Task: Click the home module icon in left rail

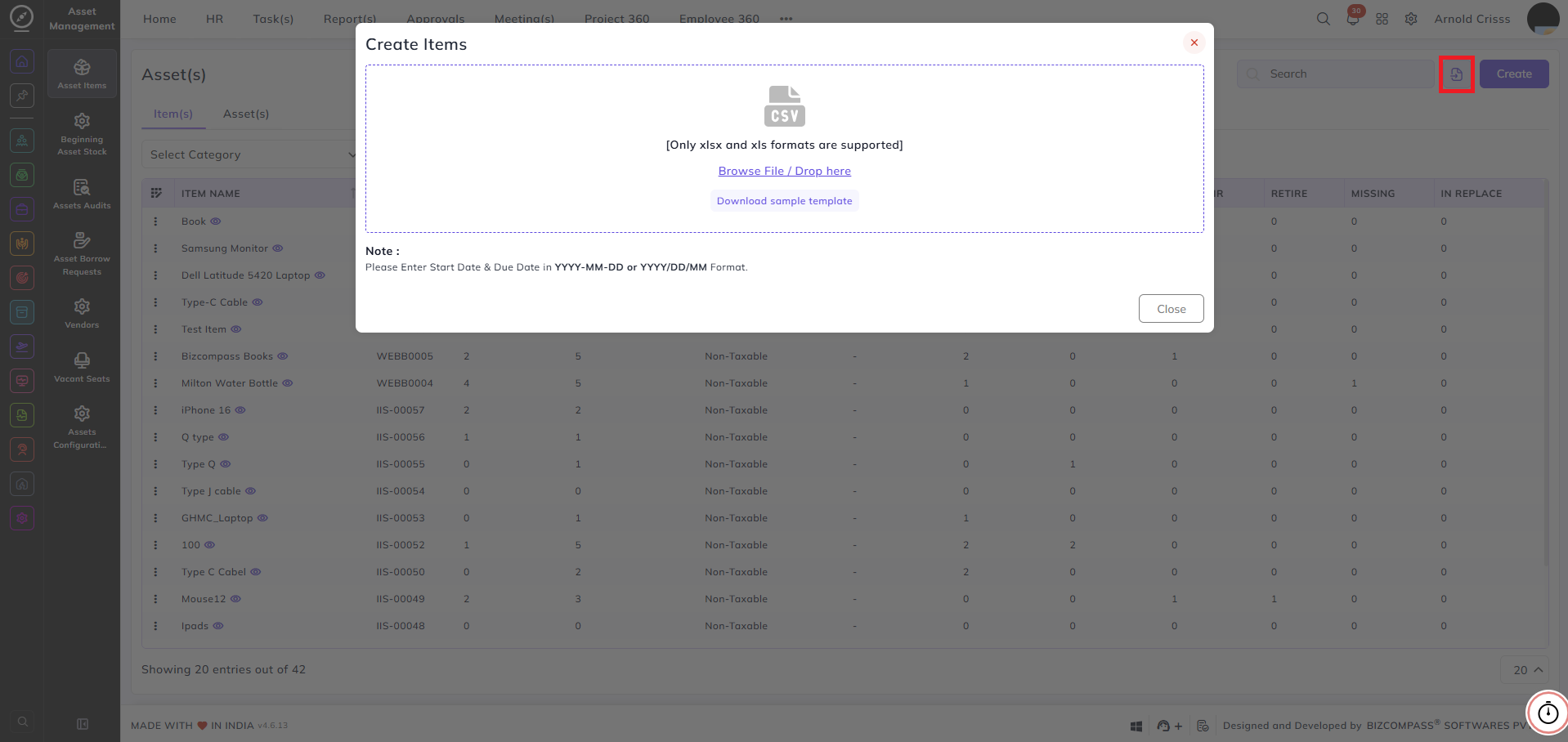Action: click(22, 61)
